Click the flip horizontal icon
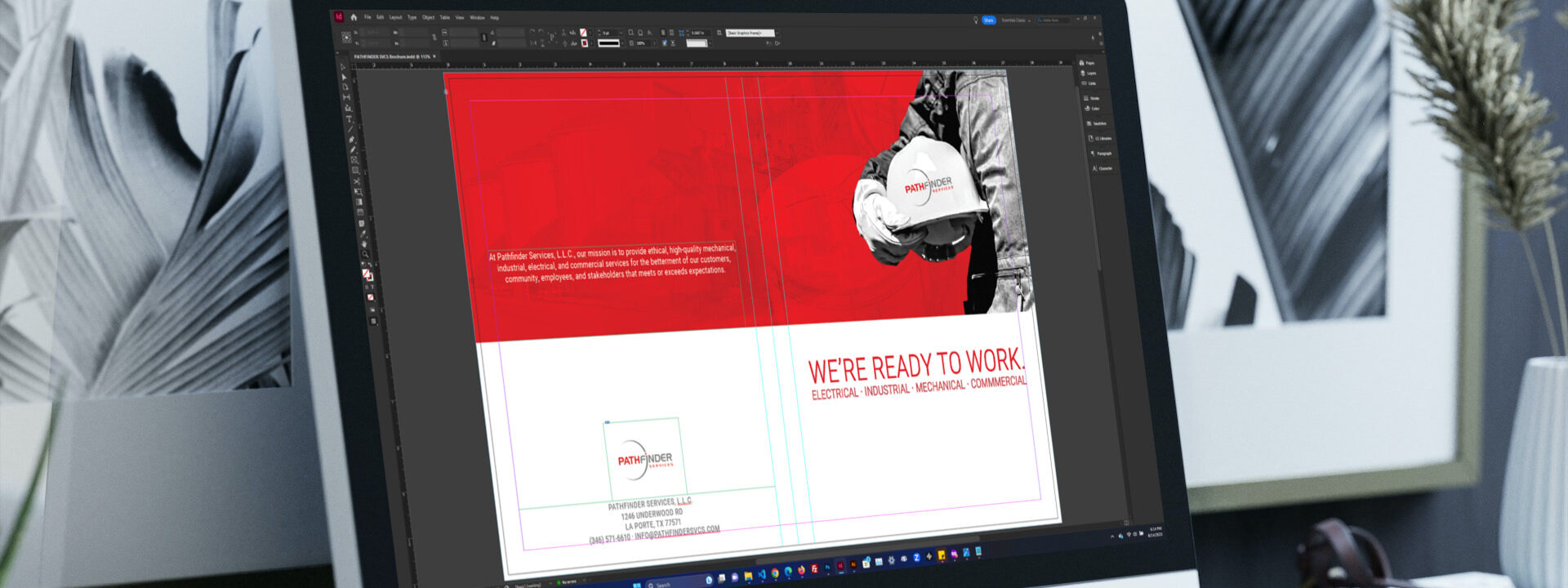This screenshot has width=1568, height=588. [533, 43]
